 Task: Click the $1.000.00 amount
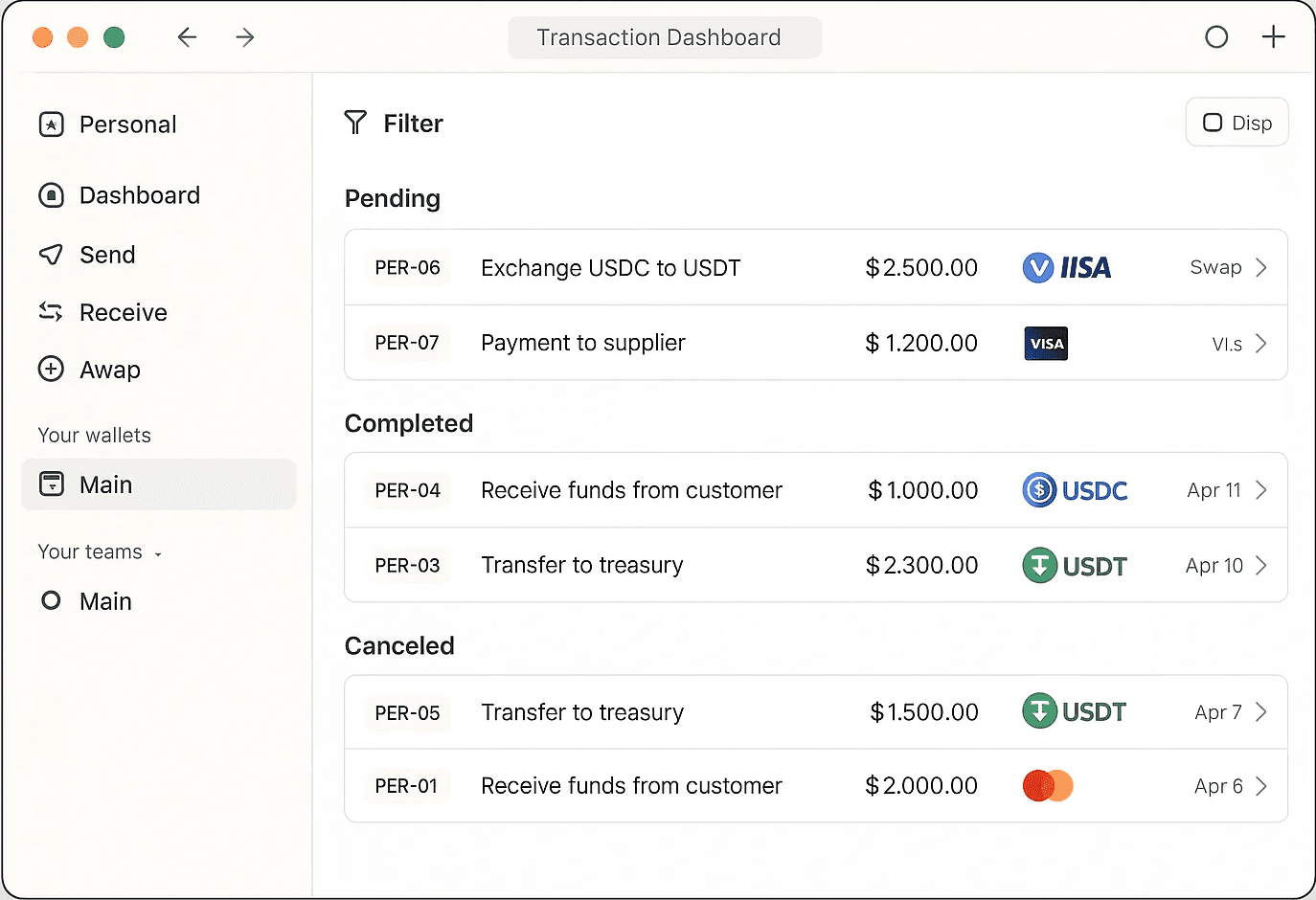click(923, 490)
